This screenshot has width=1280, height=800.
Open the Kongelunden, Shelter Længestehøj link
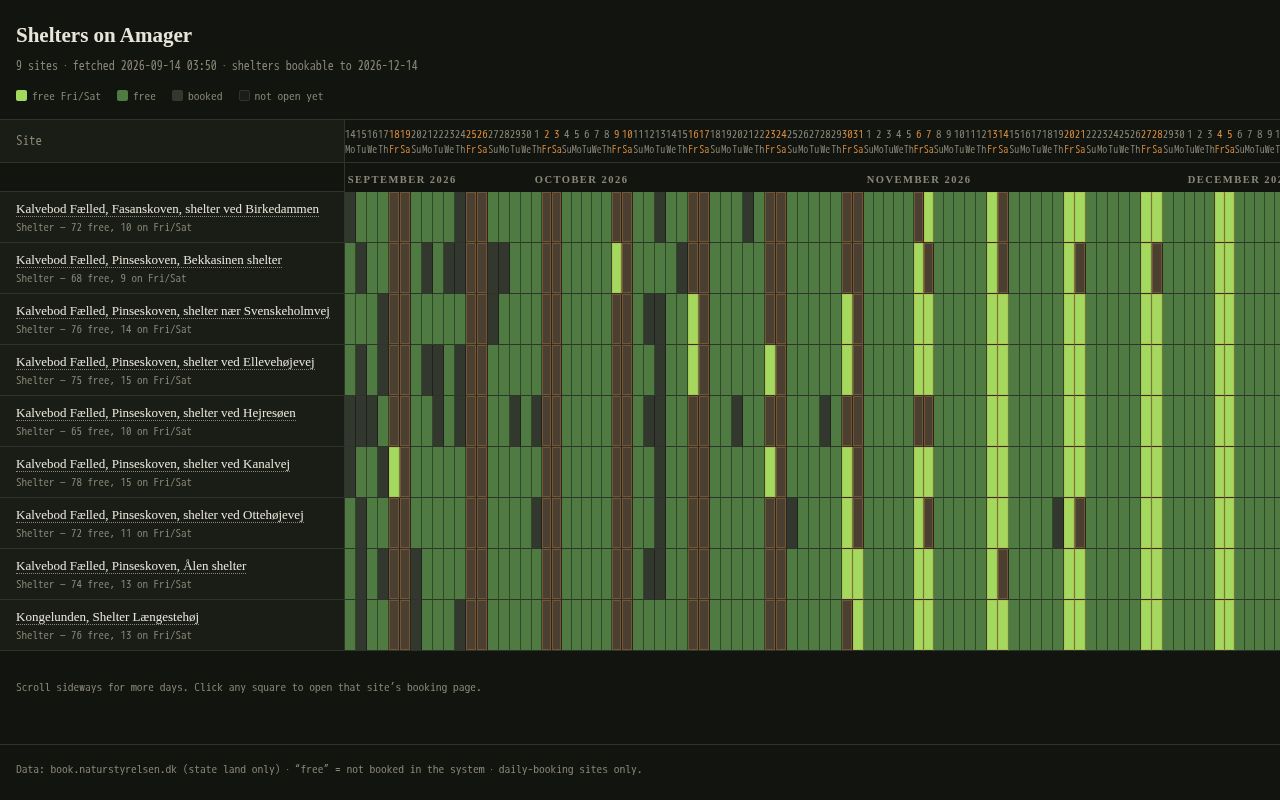pyautogui.click(x=107, y=617)
